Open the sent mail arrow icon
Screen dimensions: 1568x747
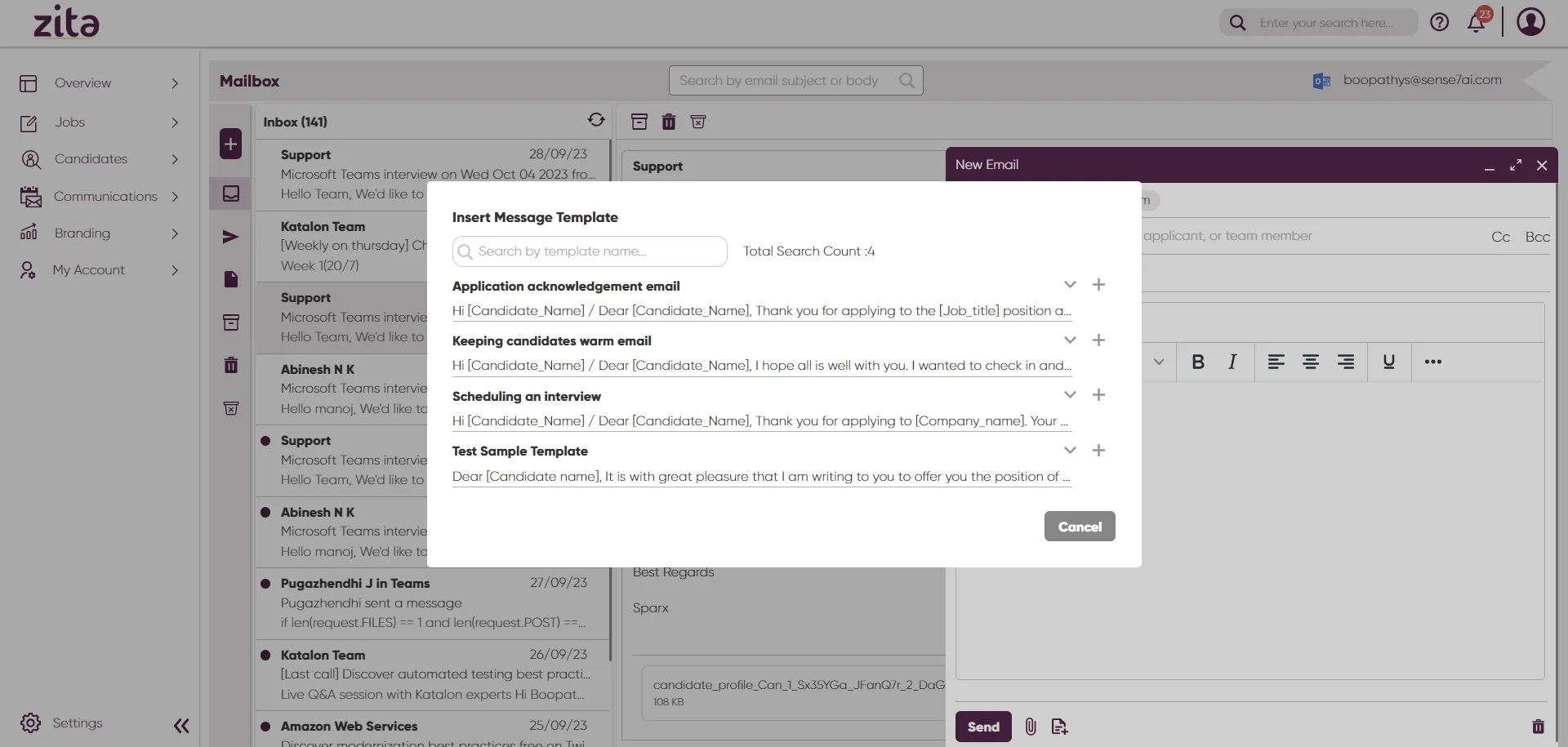[x=231, y=237]
